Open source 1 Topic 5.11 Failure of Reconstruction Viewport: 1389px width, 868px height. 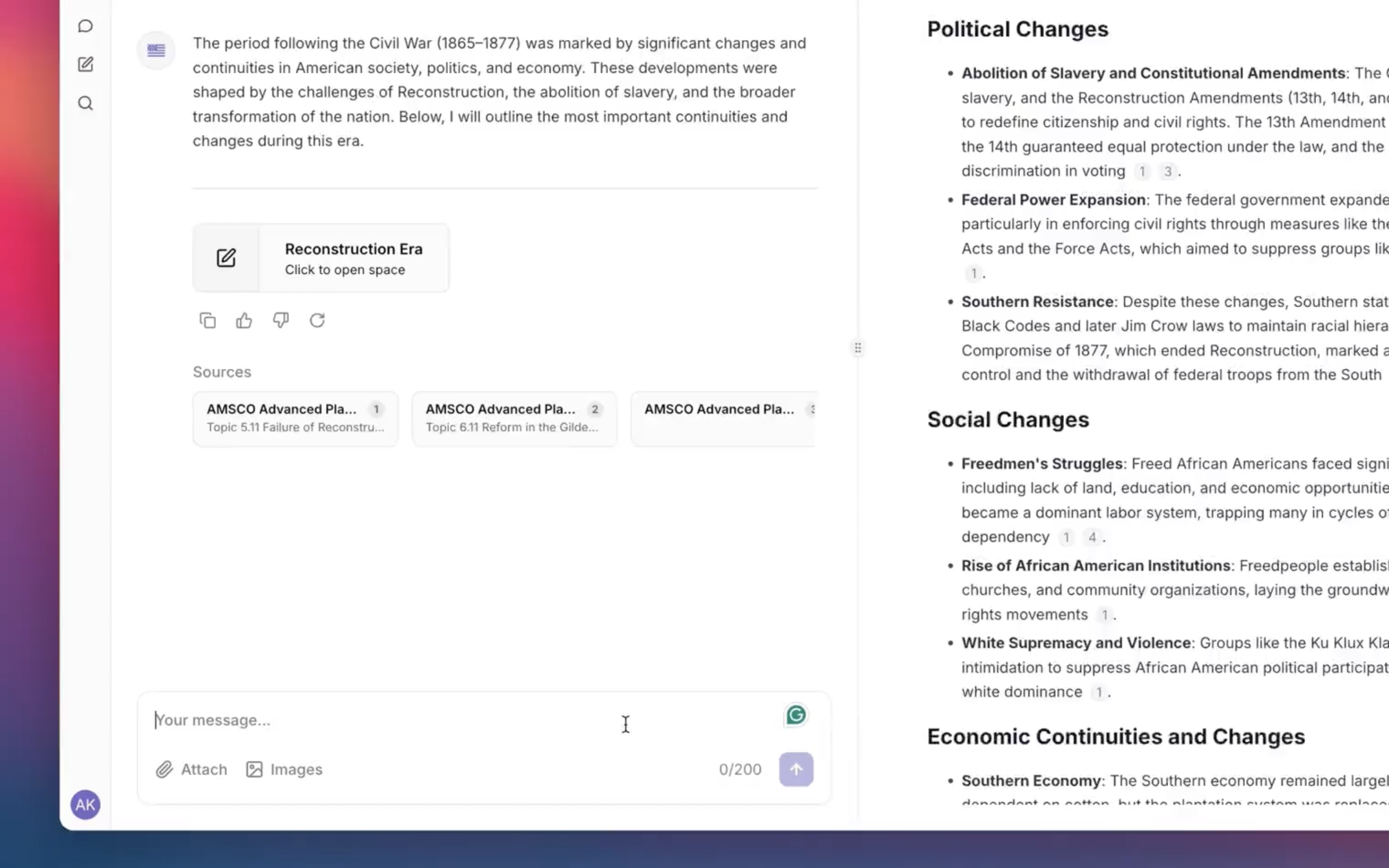[296, 419]
